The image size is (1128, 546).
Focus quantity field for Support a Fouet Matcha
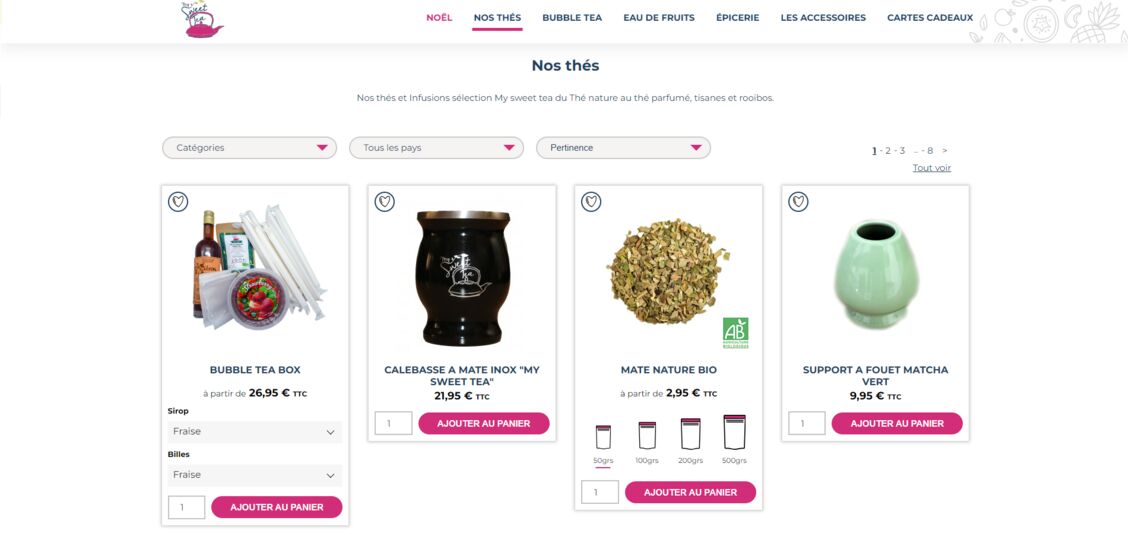pyautogui.click(x=806, y=423)
